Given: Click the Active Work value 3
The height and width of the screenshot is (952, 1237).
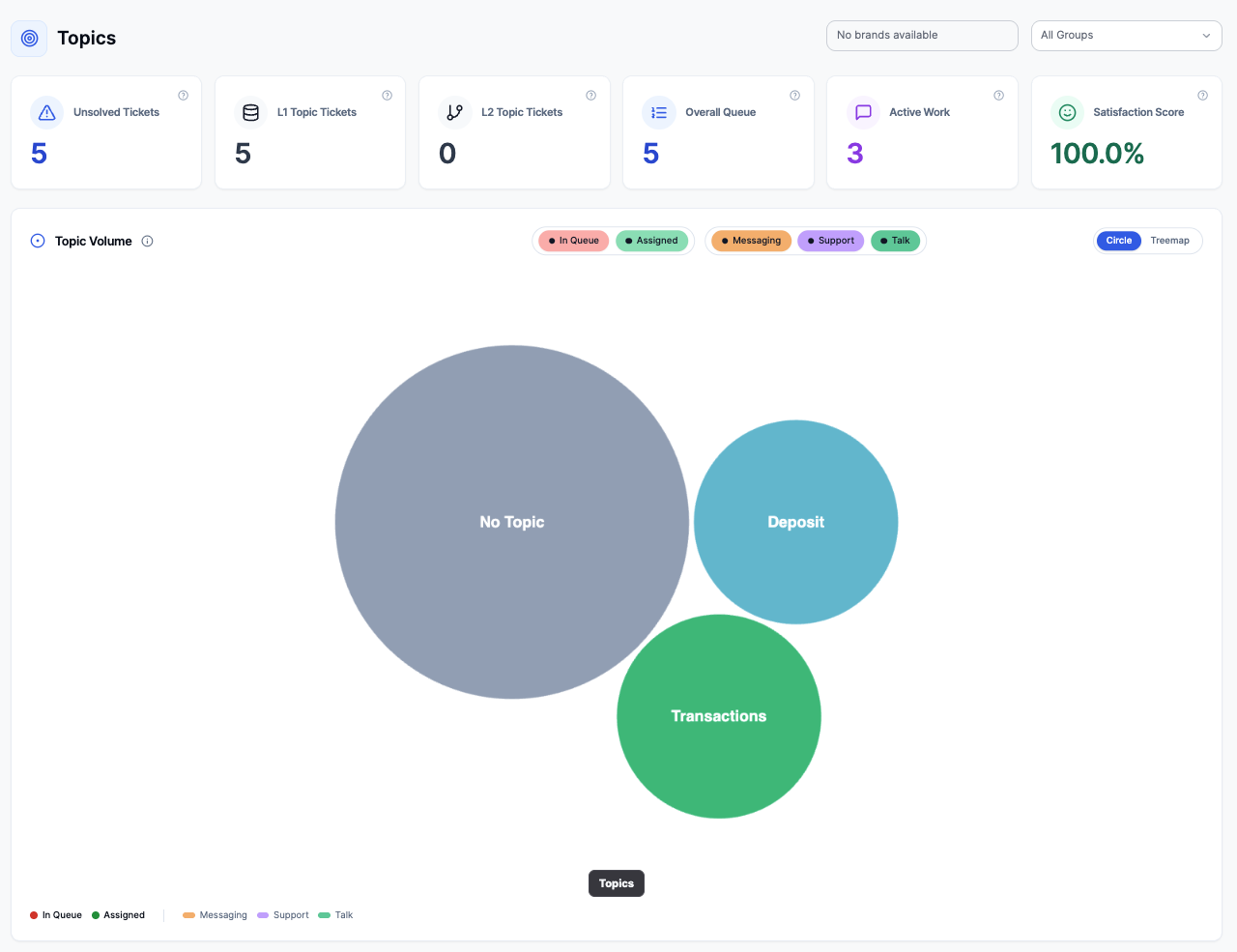Looking at the screenshot, I should click(855, 154).
